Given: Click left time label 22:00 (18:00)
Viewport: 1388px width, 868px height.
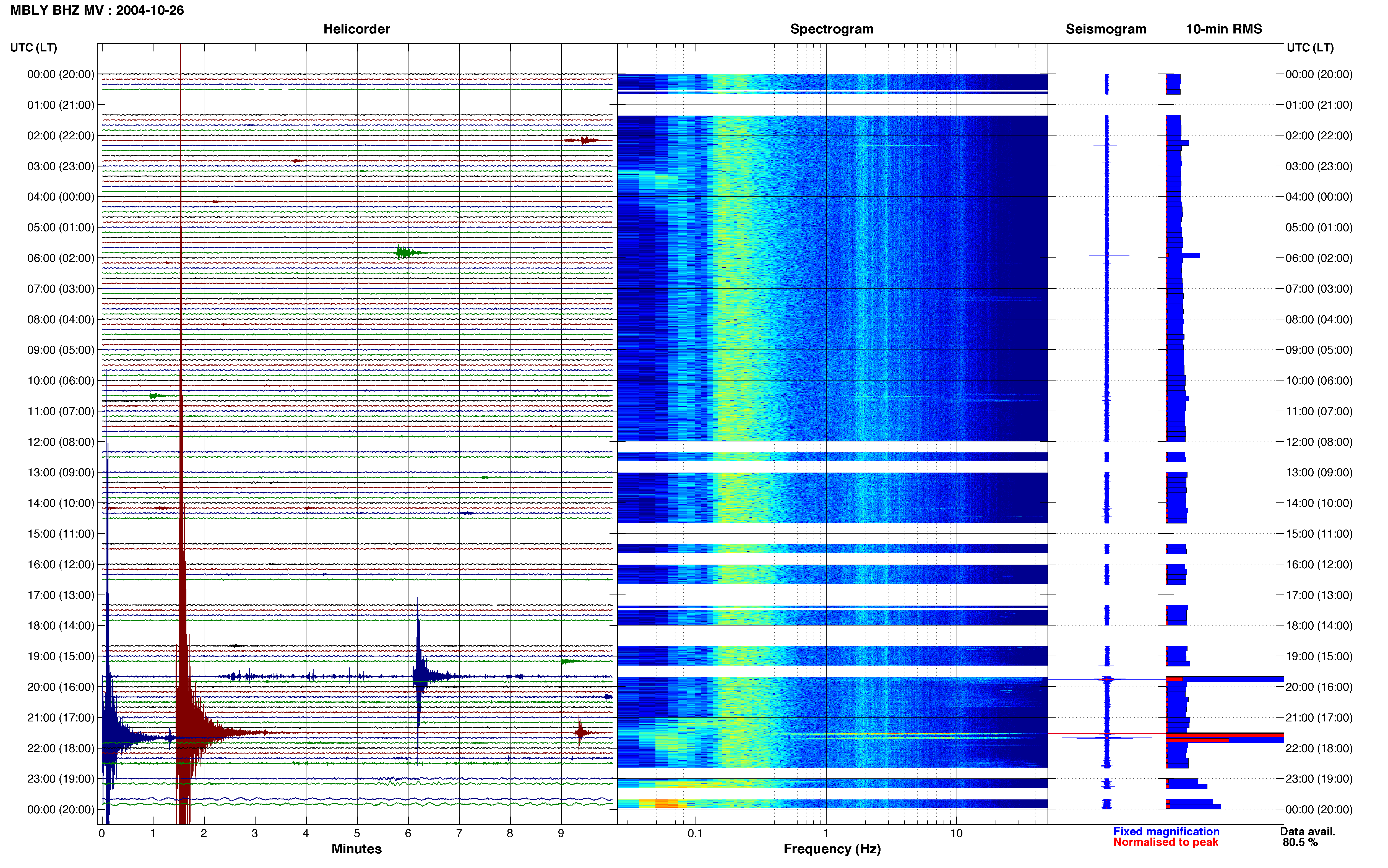Looking at the screenshot, I should [61, 748].
